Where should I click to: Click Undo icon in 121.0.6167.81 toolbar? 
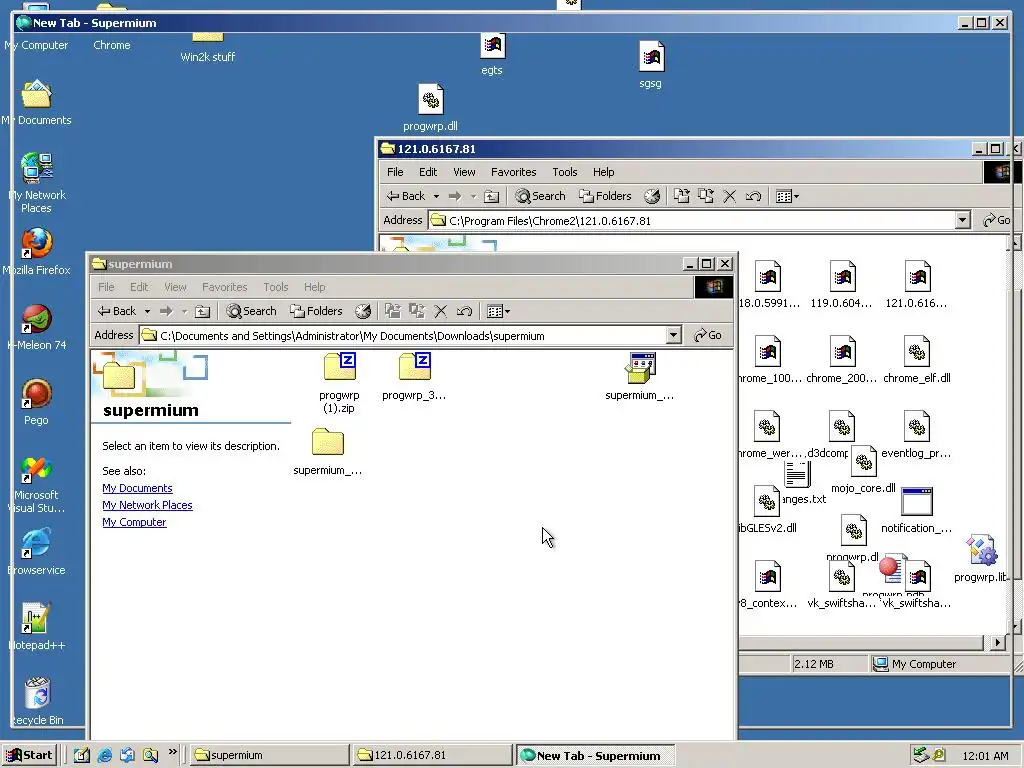tap(753, 196)
